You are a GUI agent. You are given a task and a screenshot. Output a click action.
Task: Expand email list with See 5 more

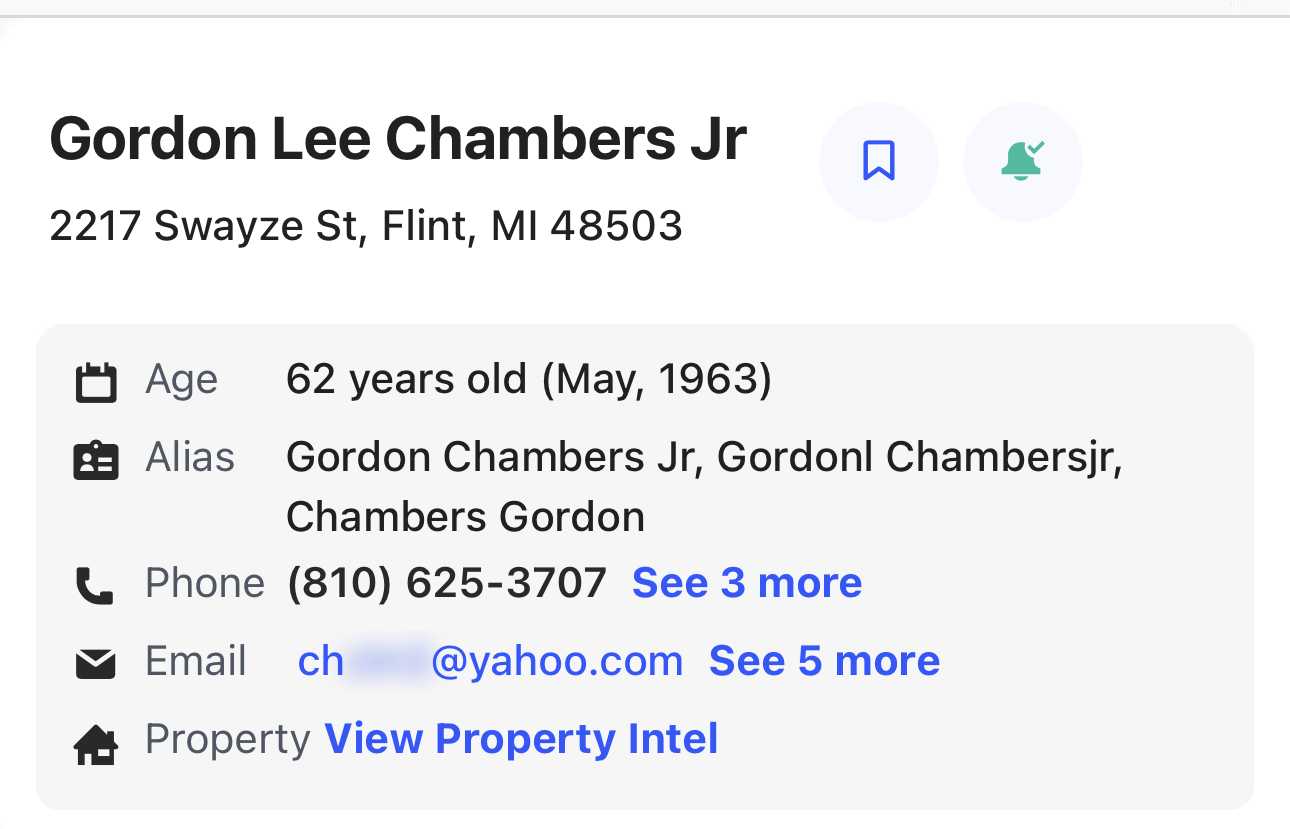click(824, 661)
